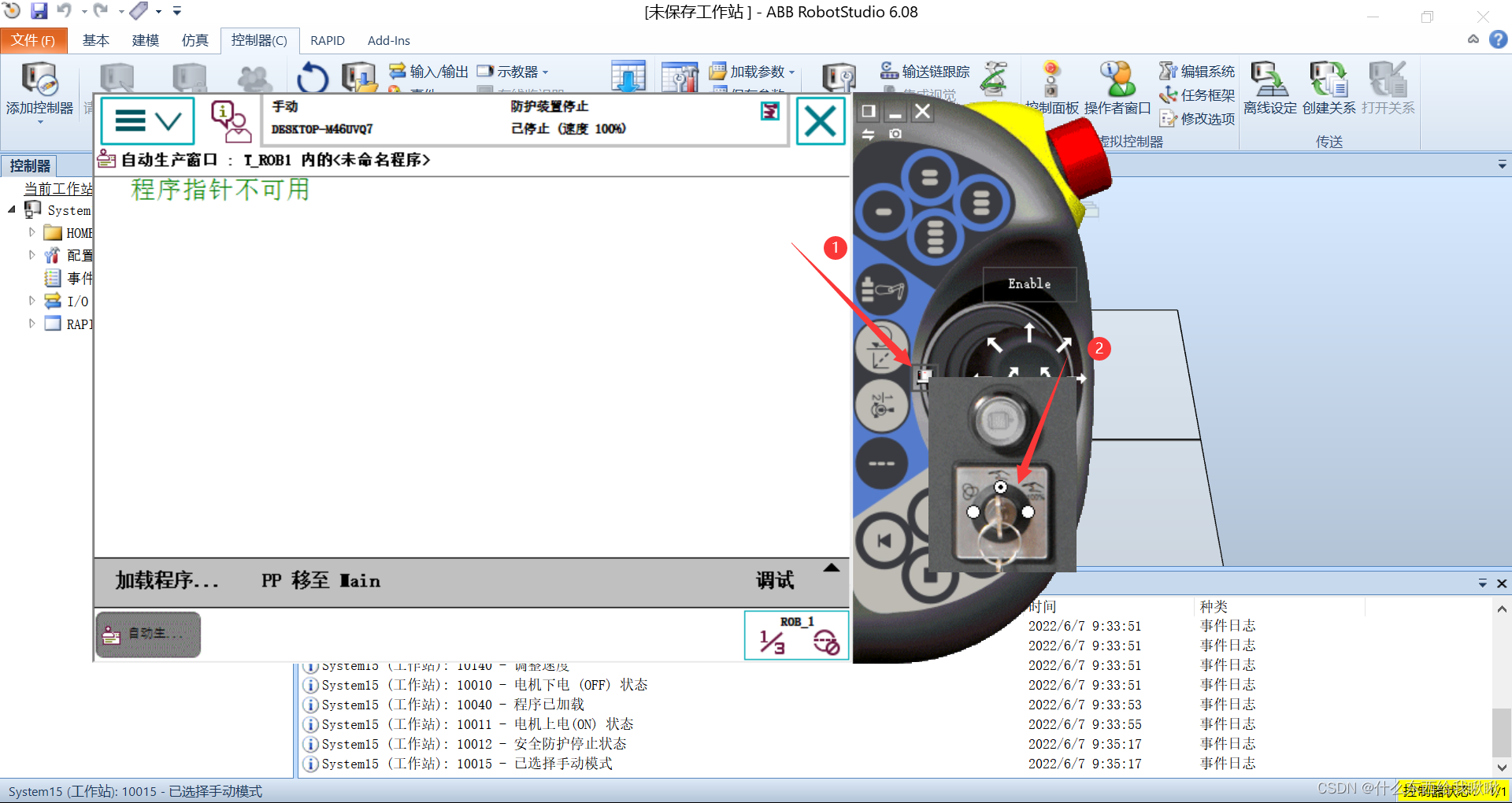1512x803 pixels.
Task: Open the FlexPendant operator info icon
Action: click(230, 121)
